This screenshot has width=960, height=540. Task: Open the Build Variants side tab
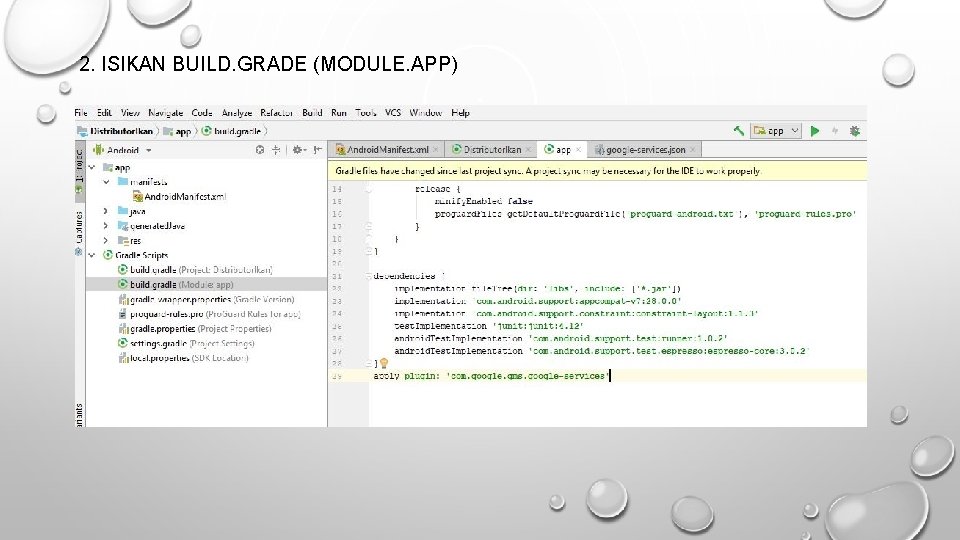point(80,414)
